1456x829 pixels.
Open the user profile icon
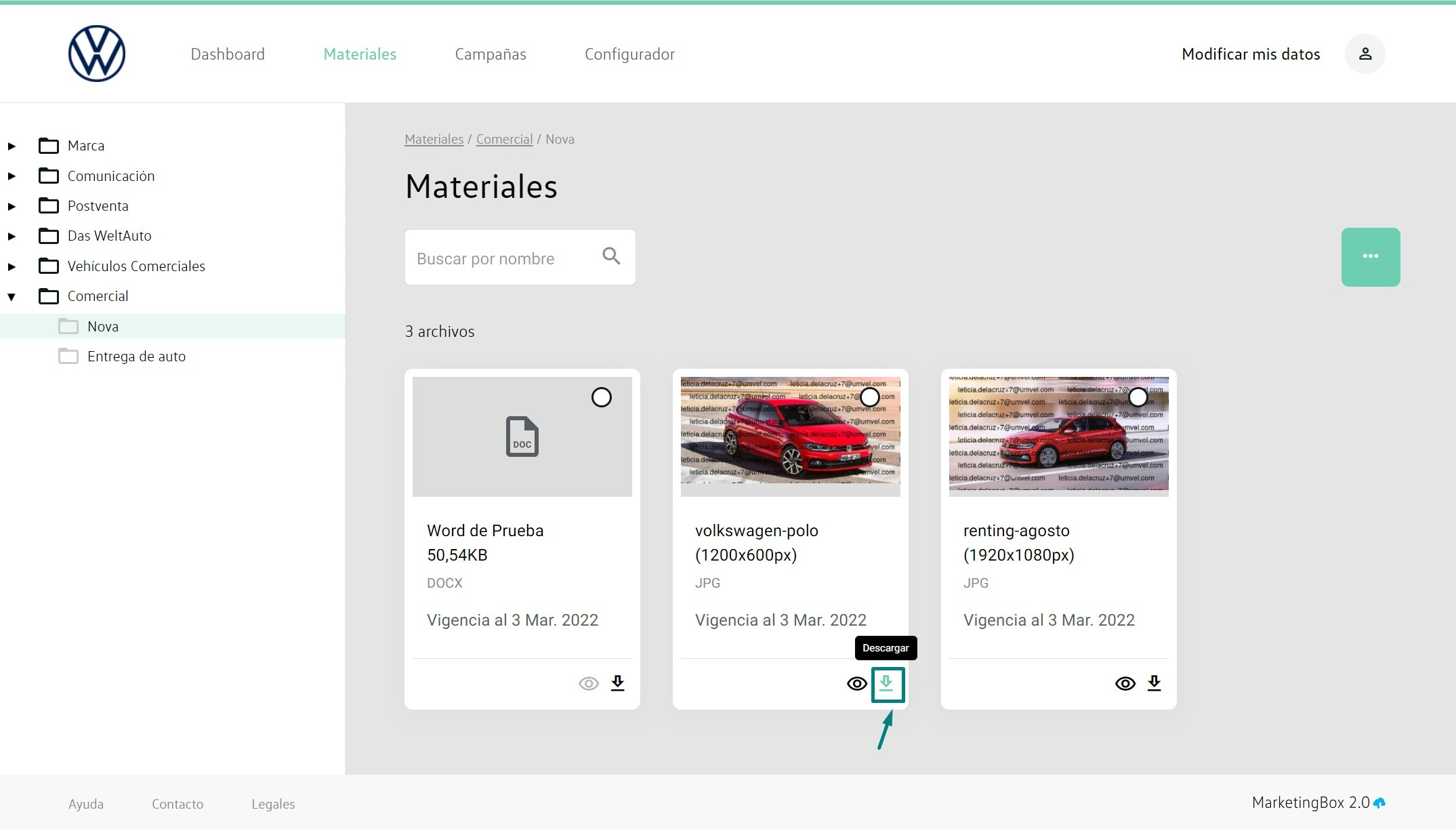pyautogui.click(x=1365, y=54)
